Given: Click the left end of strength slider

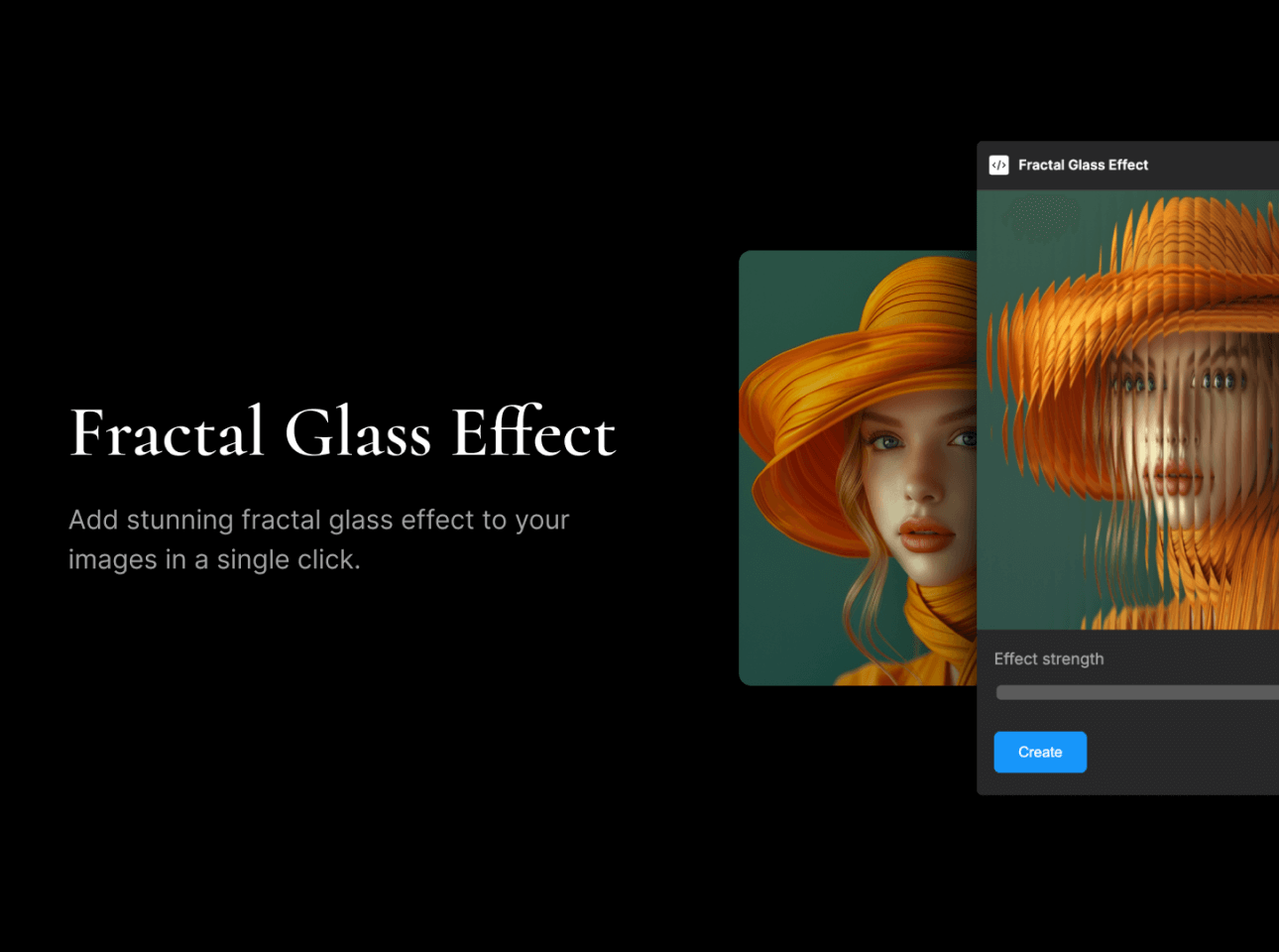Looking at the screenshot, I should click(x=1003, y=693).
